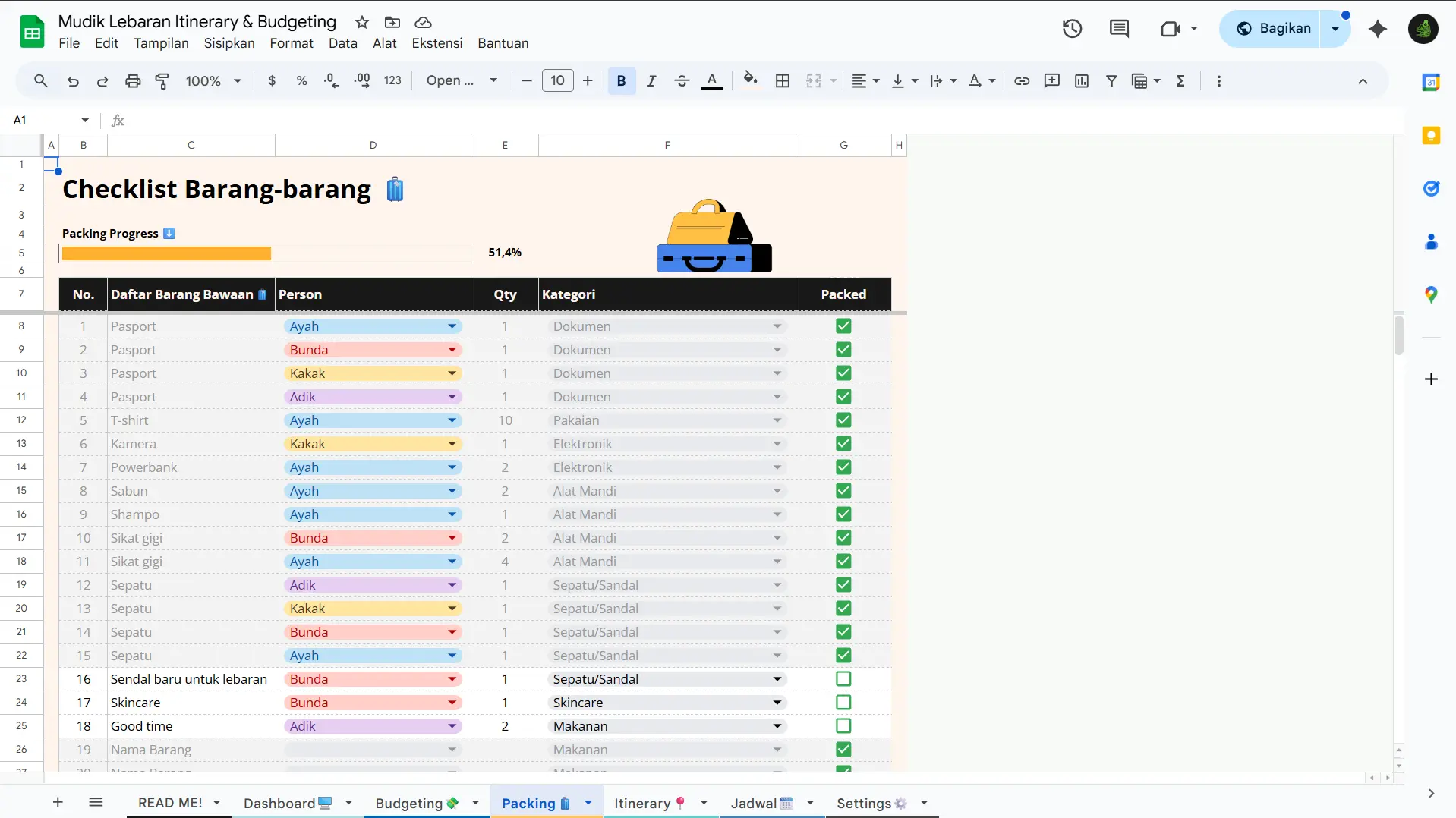The width and height of the screenshot is (1456, 818).
Task: Insert a link using the toolbar
Action: tap(1021, 80)
